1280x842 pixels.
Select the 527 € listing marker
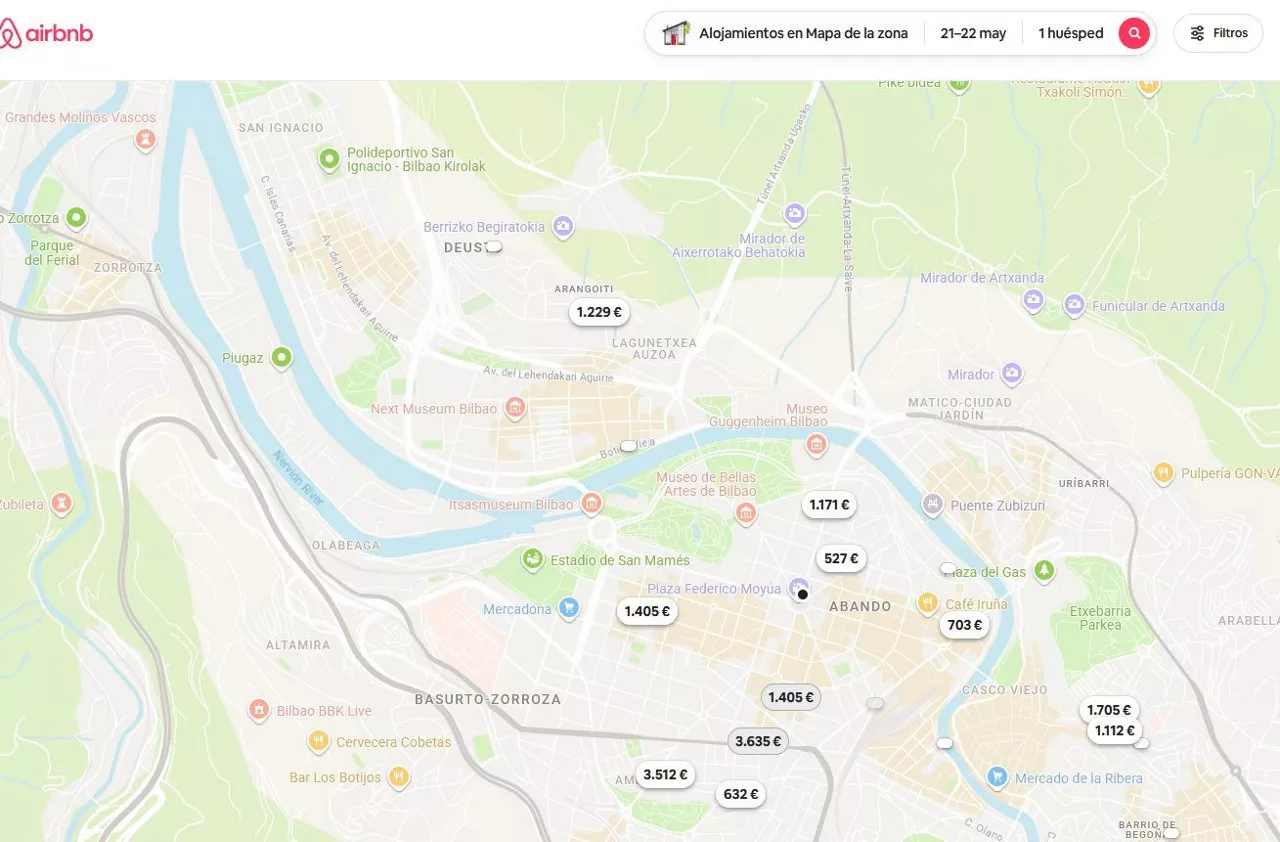coord(841,558)
